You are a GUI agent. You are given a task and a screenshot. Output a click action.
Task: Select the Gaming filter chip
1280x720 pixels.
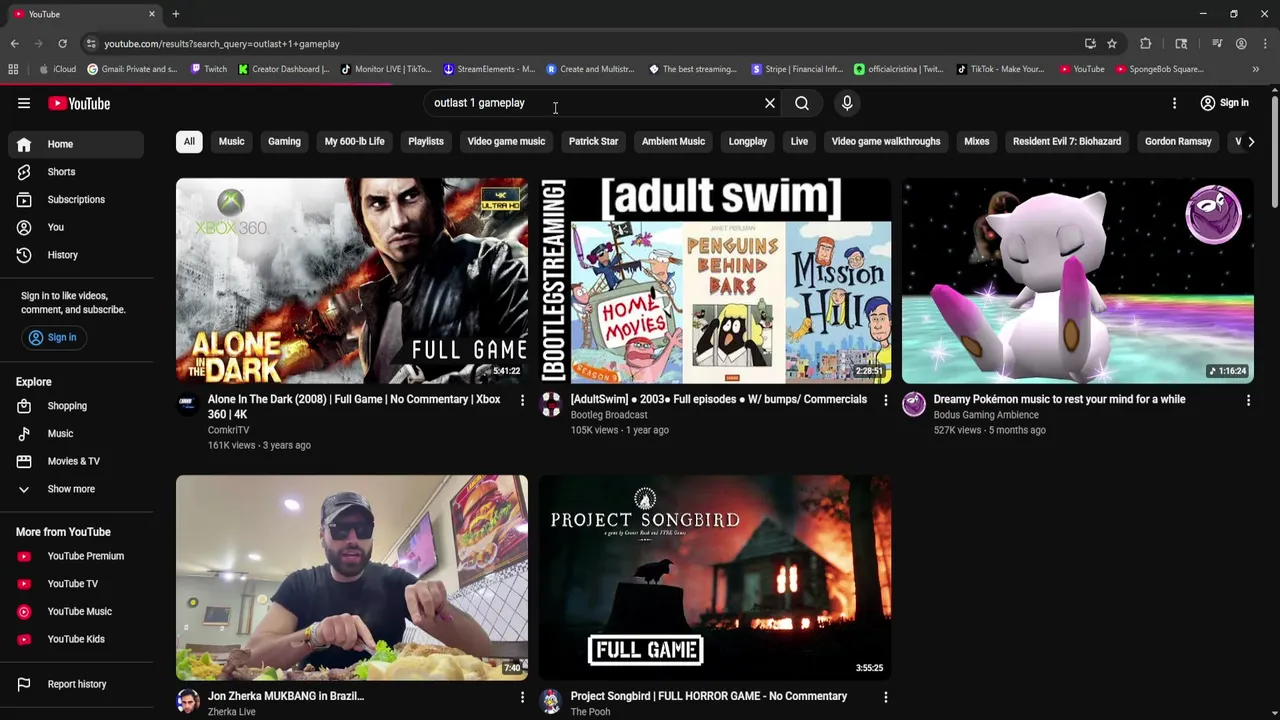pos(284,141)
